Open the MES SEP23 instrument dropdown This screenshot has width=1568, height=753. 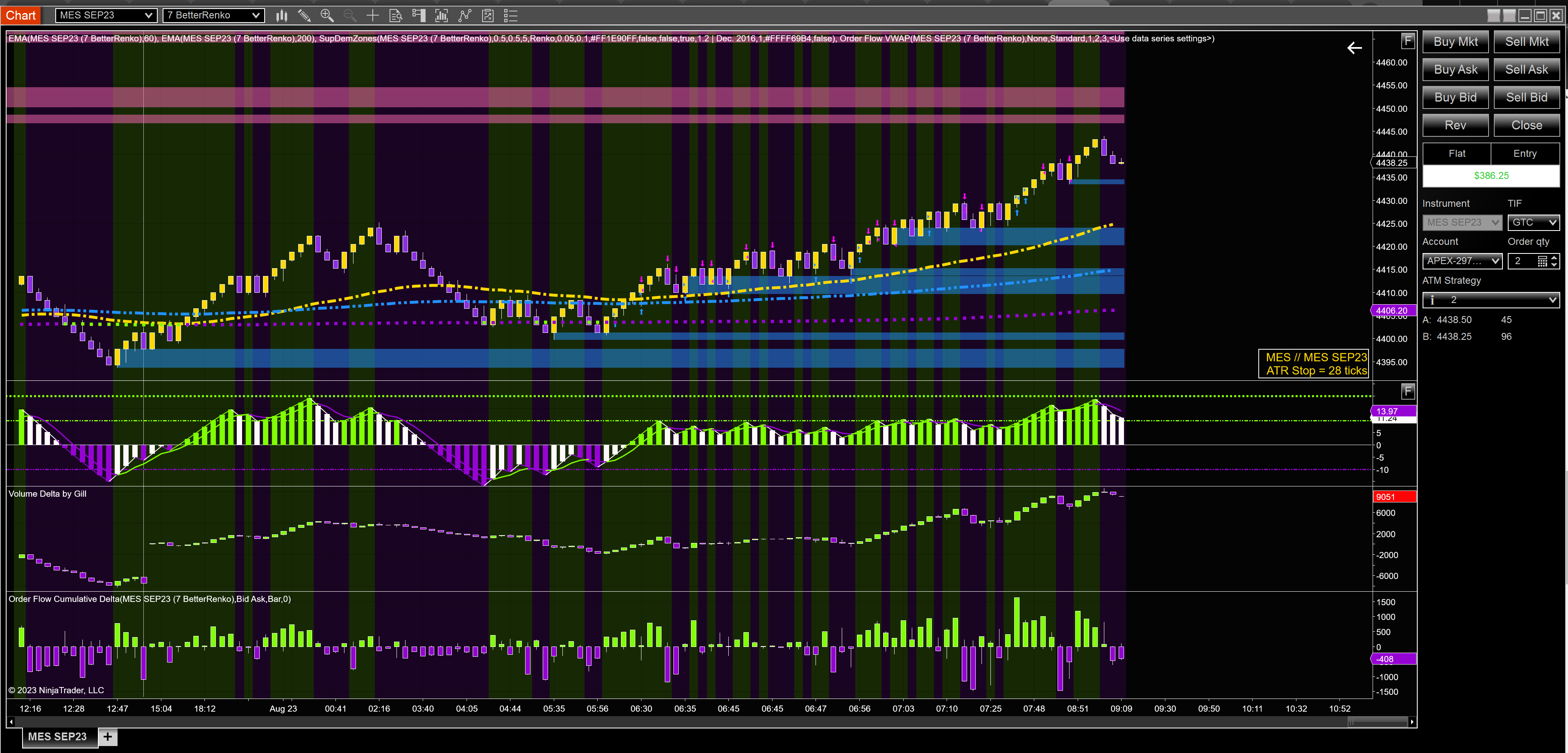coord(106,15)
